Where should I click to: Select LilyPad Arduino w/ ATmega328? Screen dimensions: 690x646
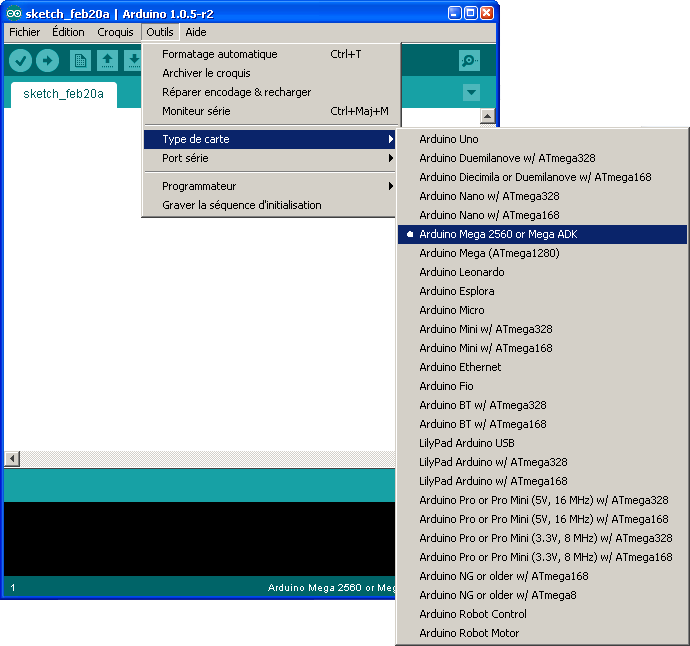(x=542, y=462)
